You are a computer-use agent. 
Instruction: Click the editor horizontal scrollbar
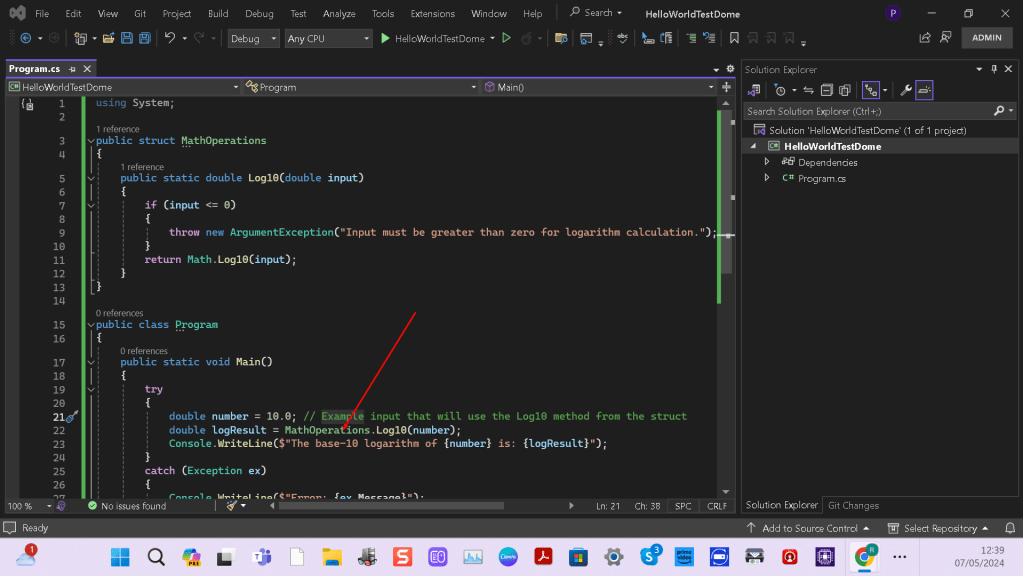391,506
